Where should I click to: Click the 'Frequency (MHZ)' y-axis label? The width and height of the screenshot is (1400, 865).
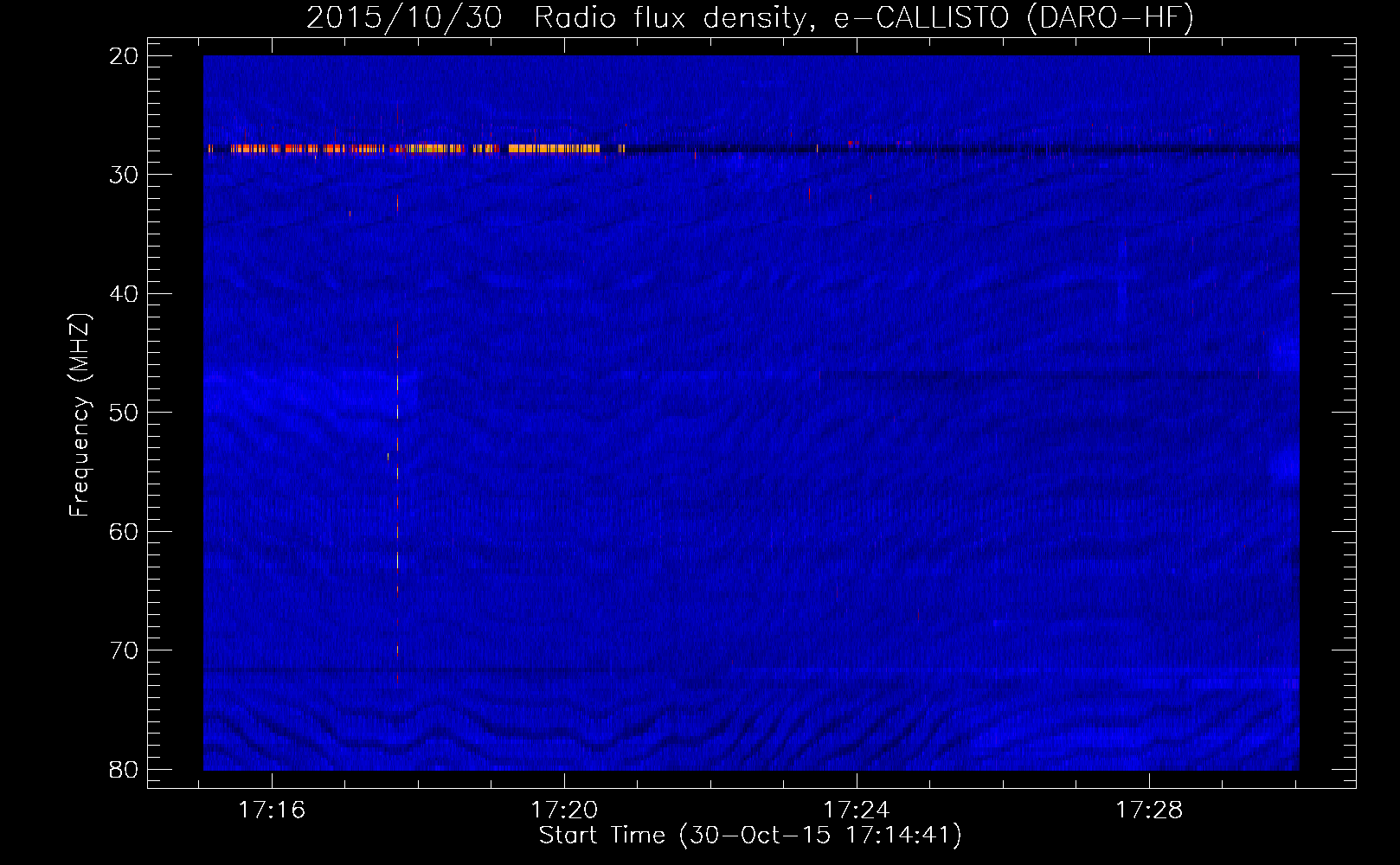tap(80, 415)
